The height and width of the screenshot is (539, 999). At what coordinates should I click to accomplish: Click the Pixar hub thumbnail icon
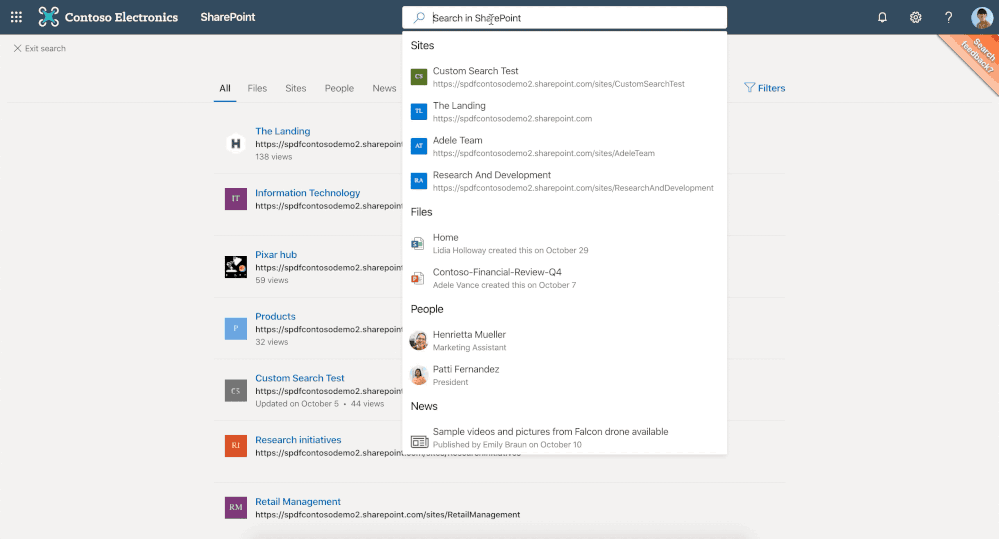click(x=236, y=267)
